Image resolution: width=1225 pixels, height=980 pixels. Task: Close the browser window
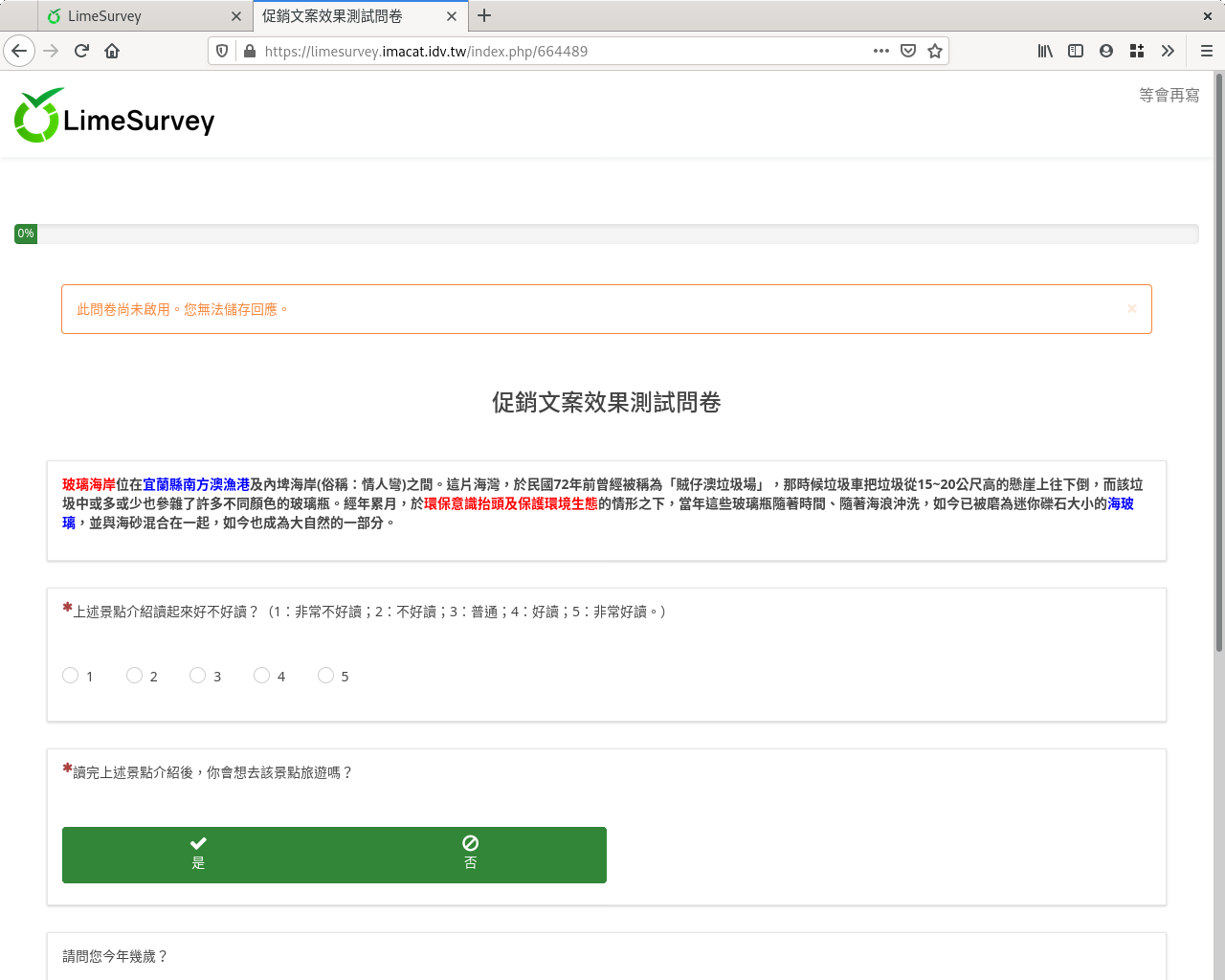1208,15
